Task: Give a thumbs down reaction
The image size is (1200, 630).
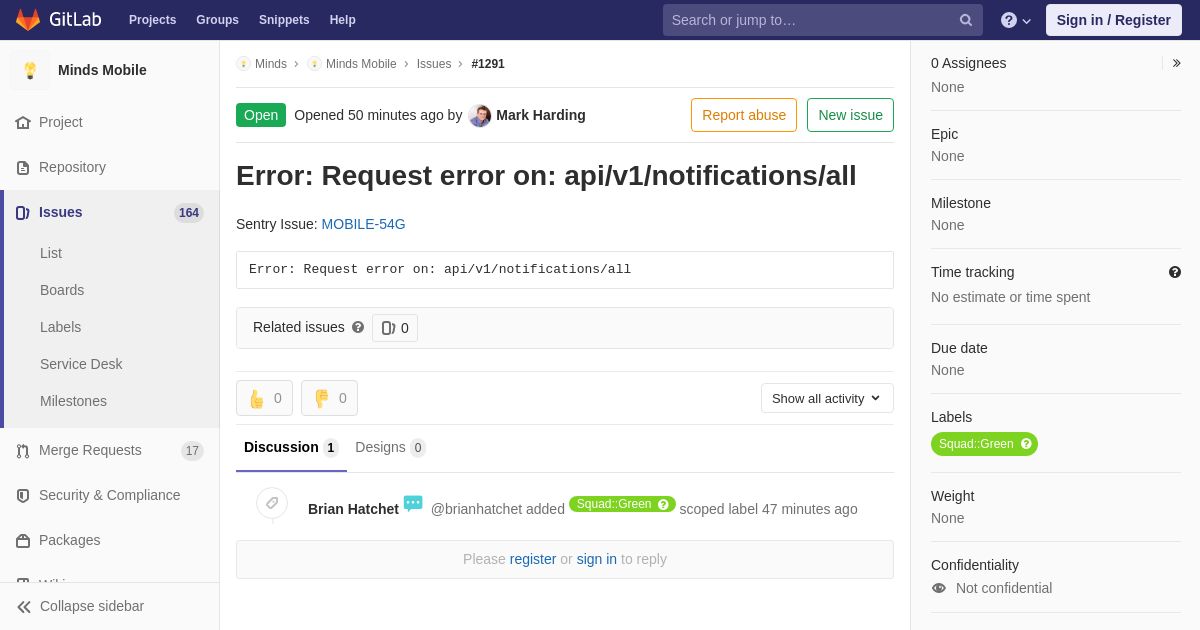Action: [329, 398]
